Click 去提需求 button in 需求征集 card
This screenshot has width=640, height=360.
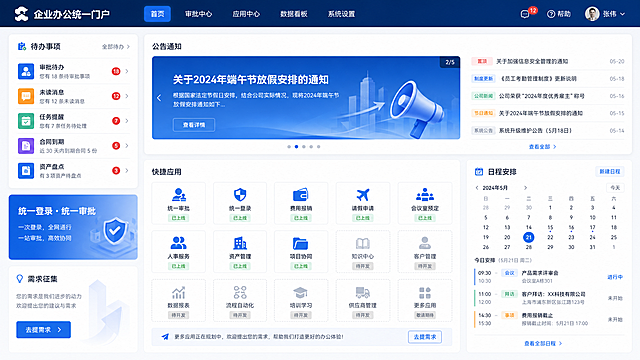point(44,330)
